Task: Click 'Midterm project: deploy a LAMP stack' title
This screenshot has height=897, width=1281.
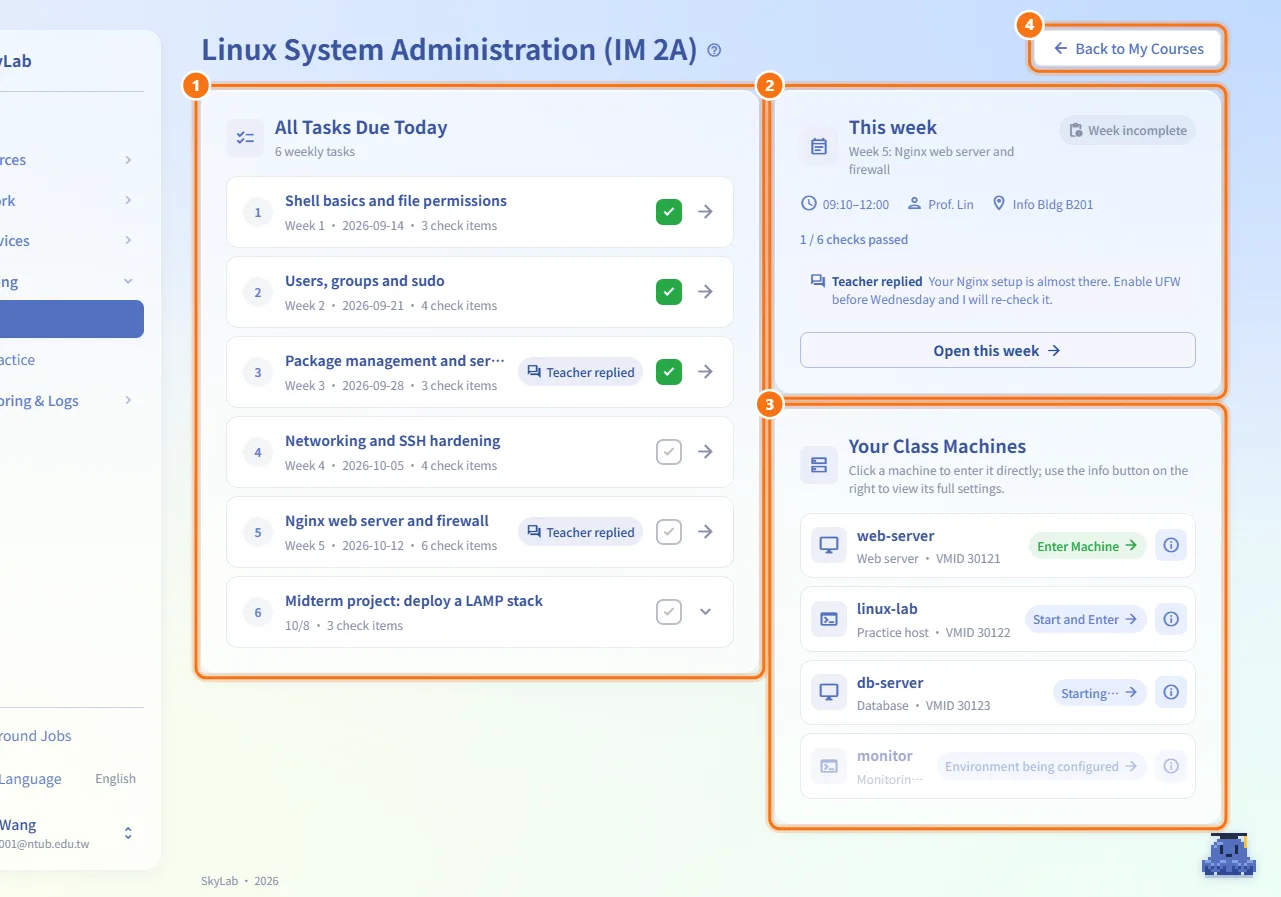Action: point(414,601)
